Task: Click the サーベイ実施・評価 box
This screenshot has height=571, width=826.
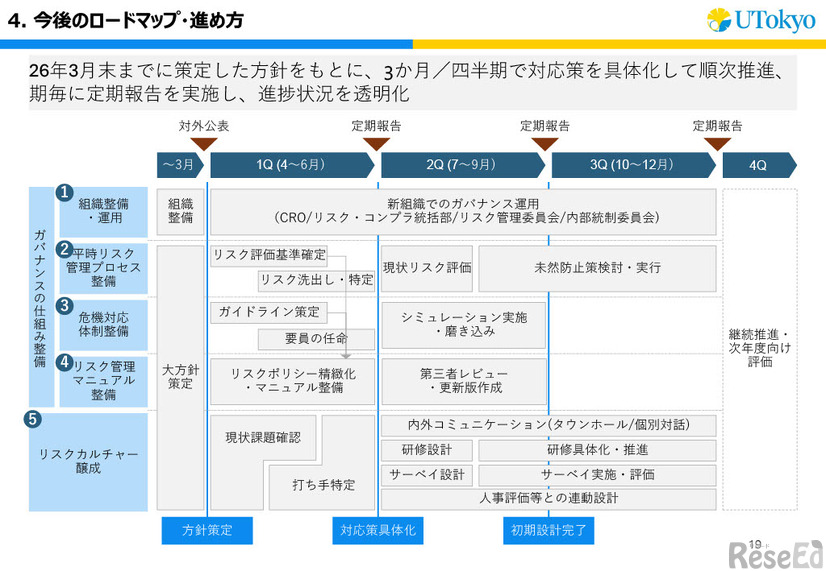Action: pyautogui.click(x=597, y=475)
